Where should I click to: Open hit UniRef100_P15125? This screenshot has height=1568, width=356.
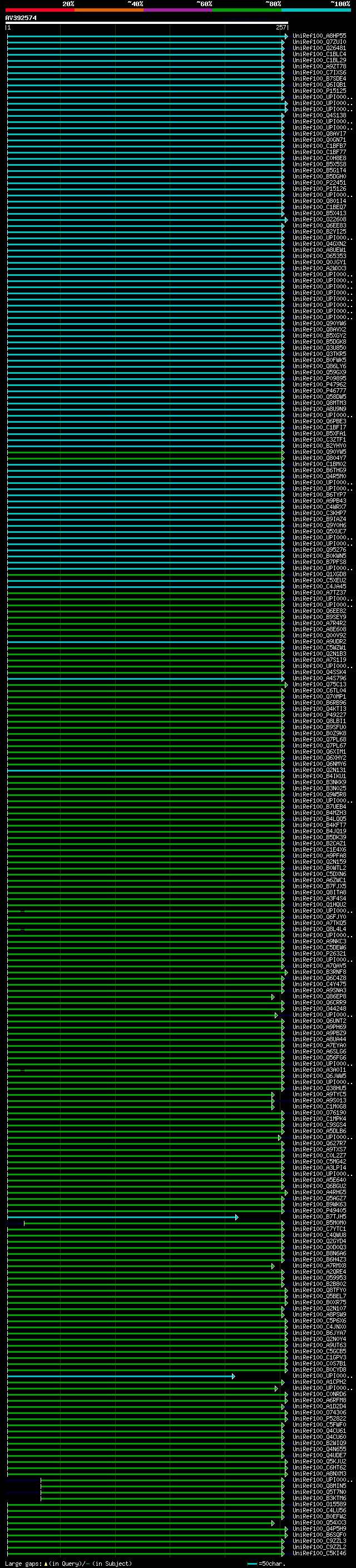click(319, 91)
